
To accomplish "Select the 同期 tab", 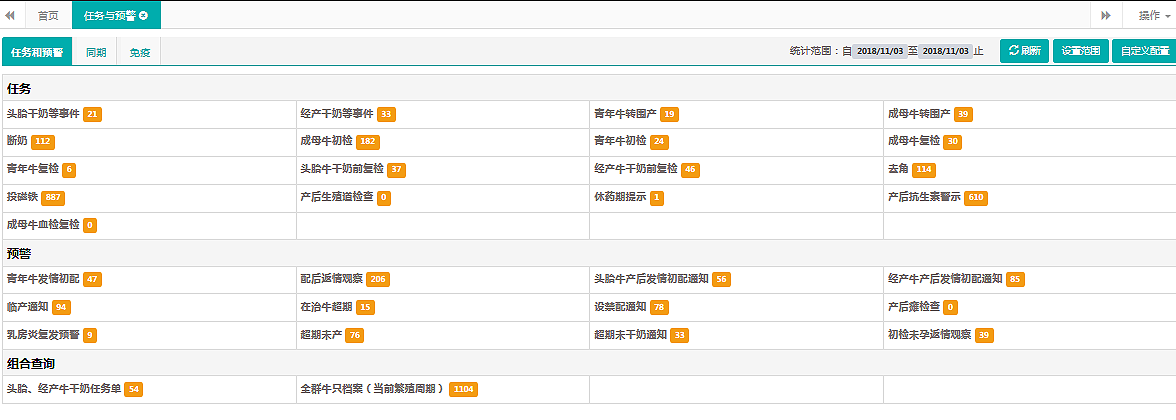I will [96, 52].
